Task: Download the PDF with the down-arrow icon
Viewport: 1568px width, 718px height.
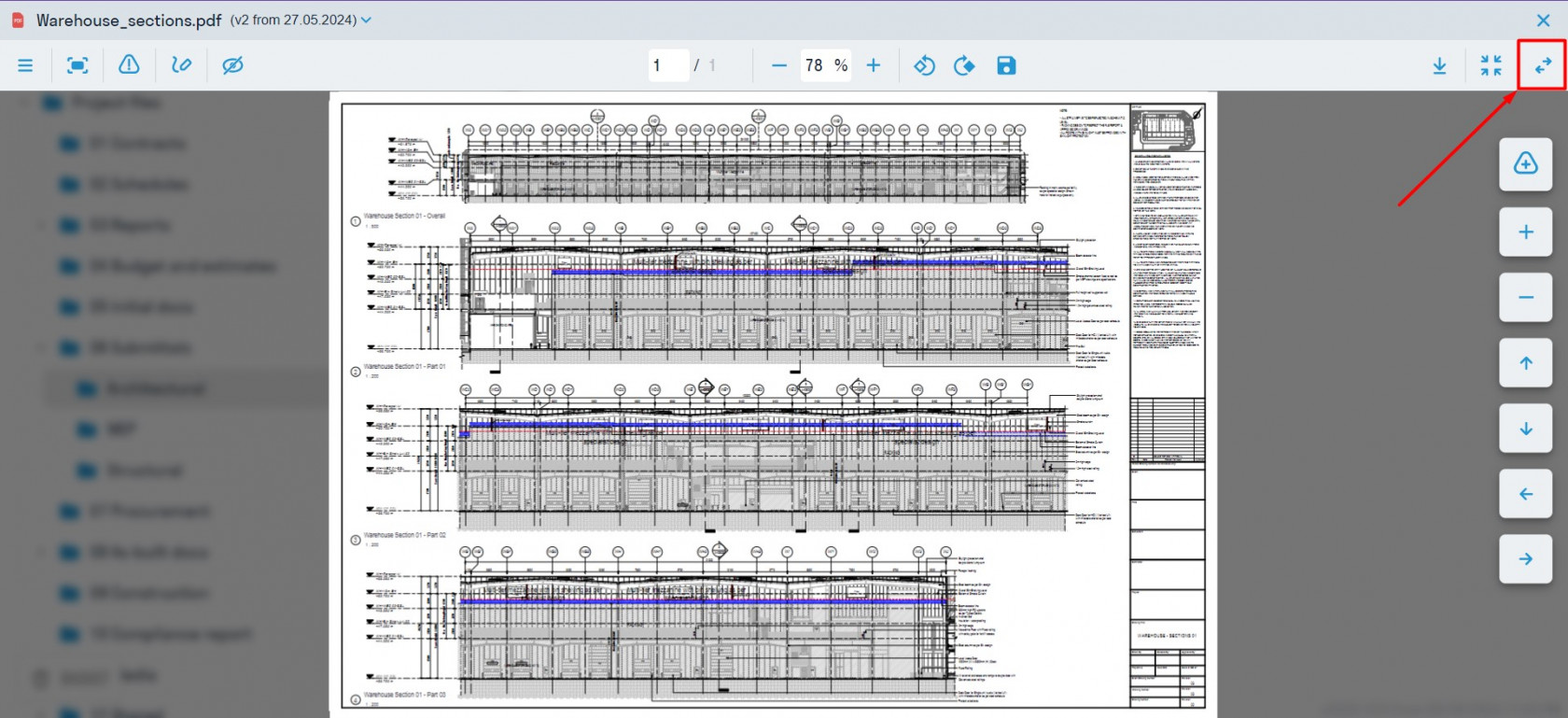Action: [x=1440, y=65]
